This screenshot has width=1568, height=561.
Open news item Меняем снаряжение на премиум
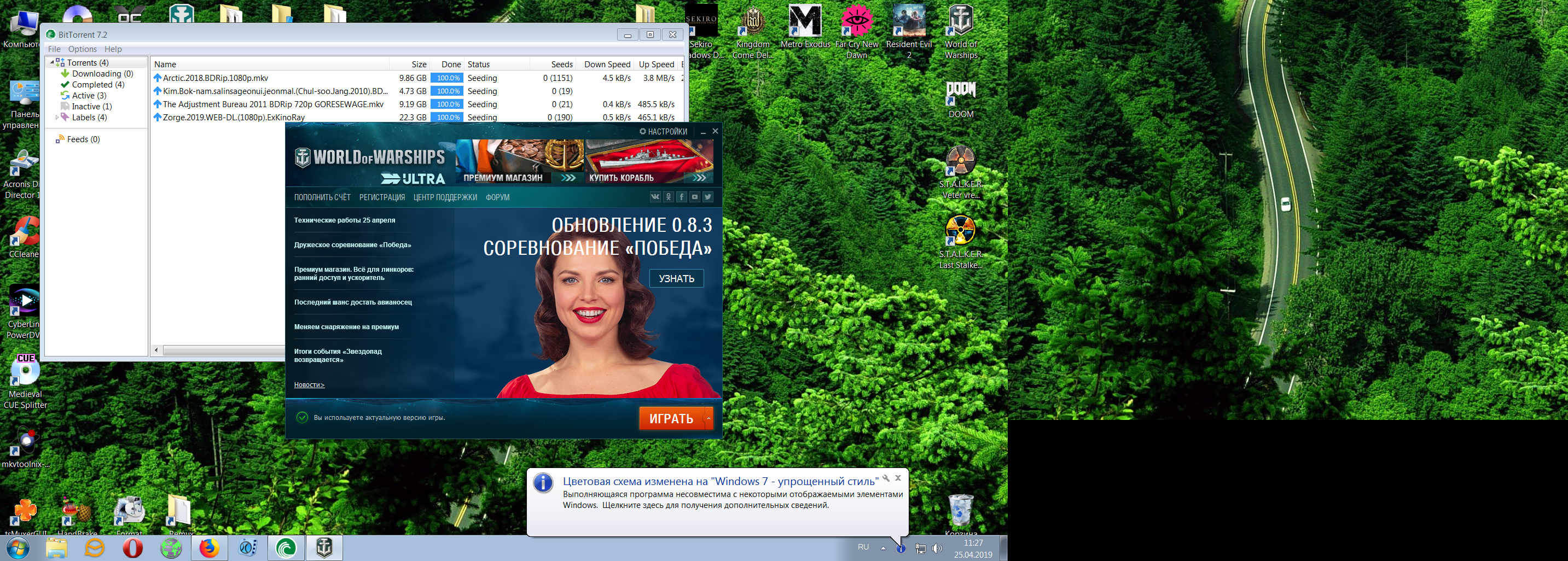point(346,327)
